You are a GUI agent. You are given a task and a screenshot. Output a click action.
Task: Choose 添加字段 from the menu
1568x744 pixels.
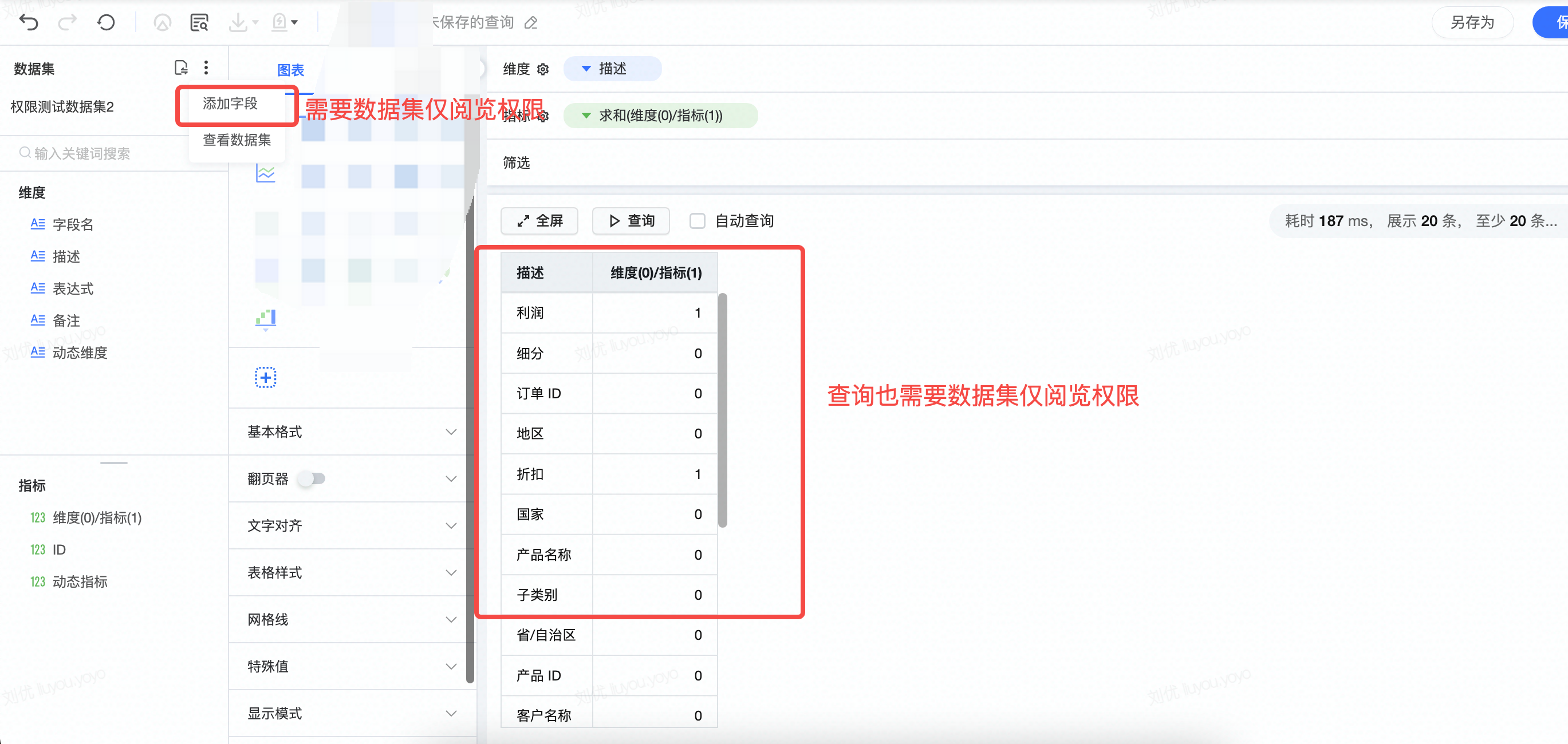(230, 104)
